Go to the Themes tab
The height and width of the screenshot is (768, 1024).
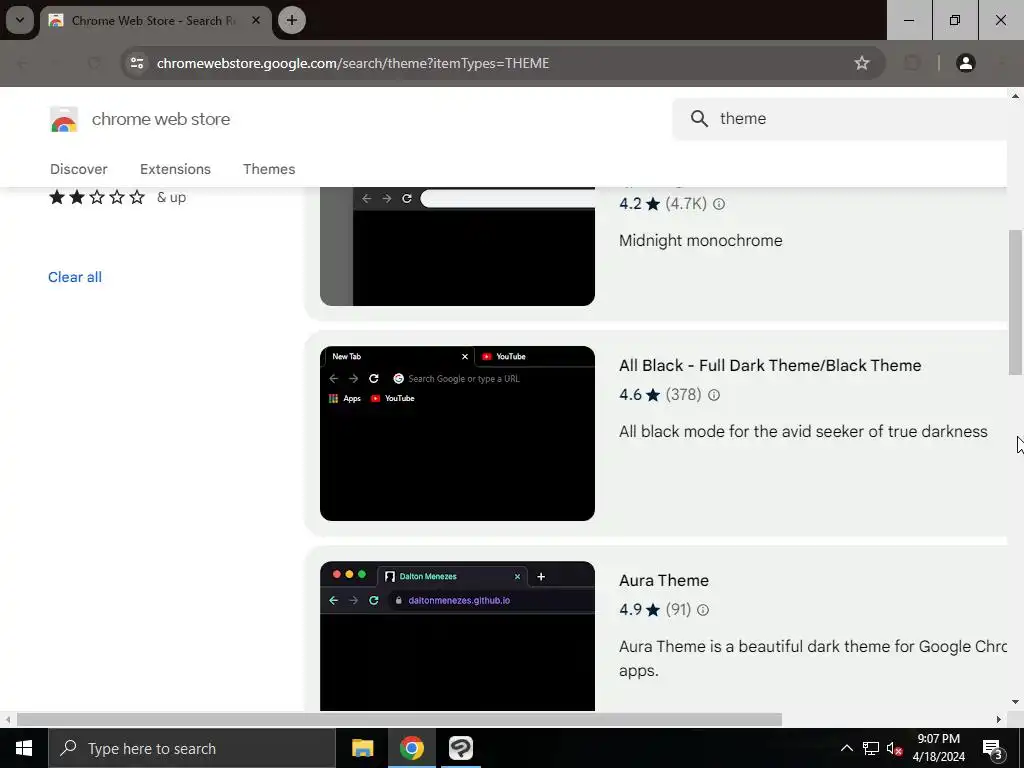[269, 169]
